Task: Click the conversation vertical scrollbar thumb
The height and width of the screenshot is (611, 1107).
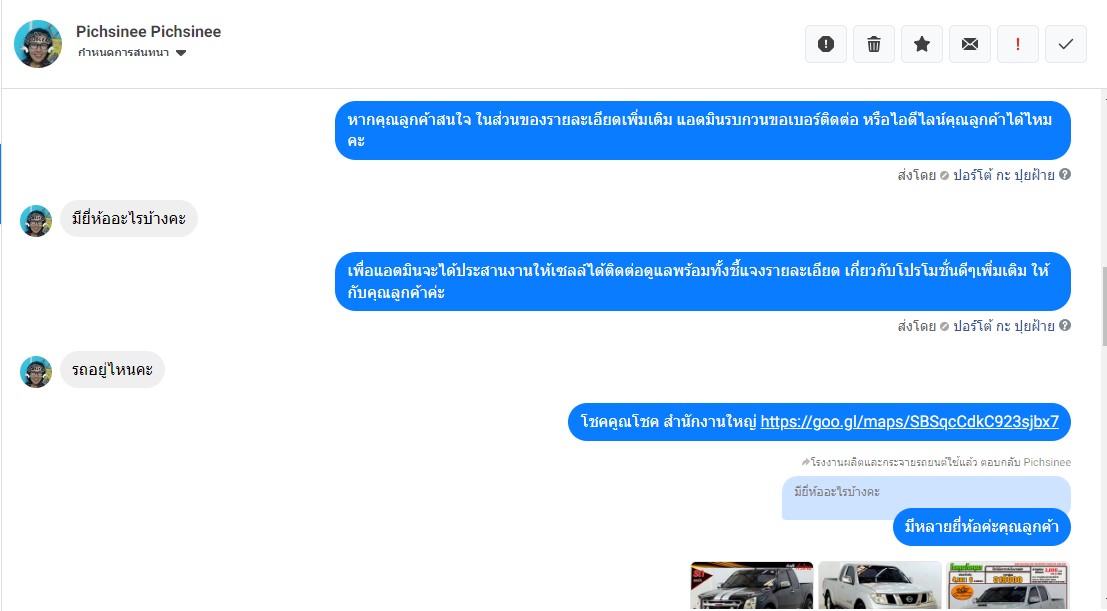Action: [x=1103, y=307]
